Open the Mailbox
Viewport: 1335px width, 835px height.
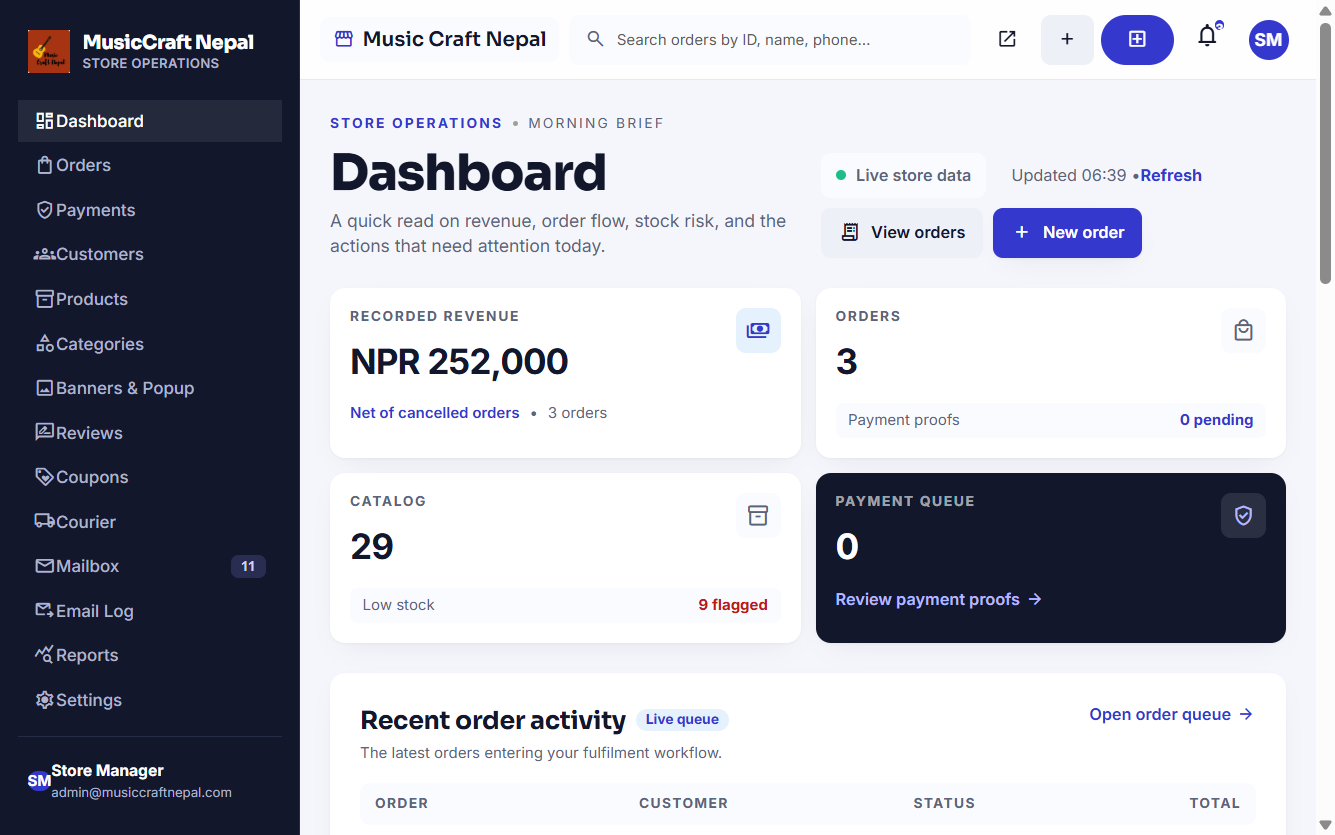coord(150,566)
